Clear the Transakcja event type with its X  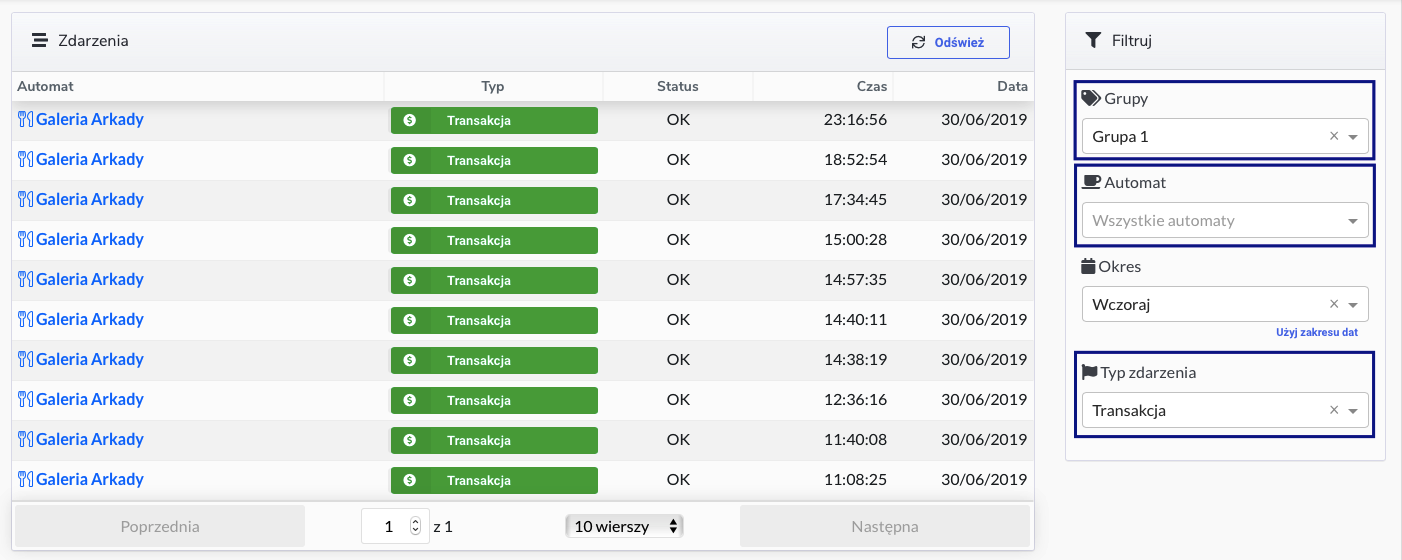tap(1334, 410)
